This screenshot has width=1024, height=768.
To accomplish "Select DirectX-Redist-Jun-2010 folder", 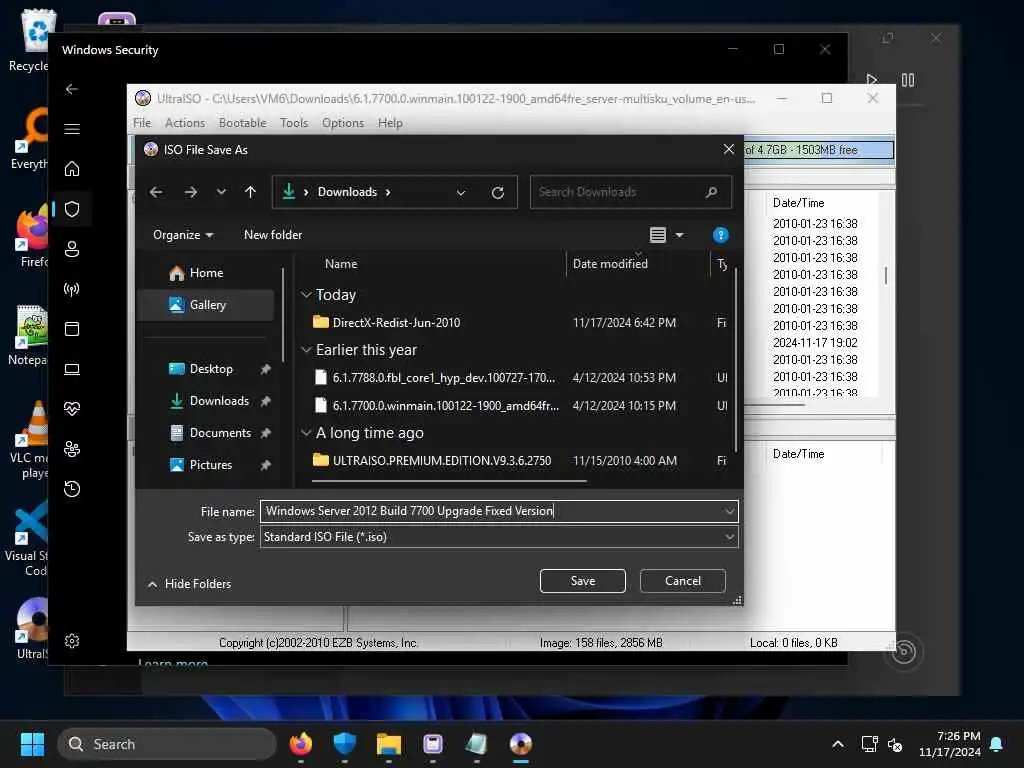I will pos(396,323).
